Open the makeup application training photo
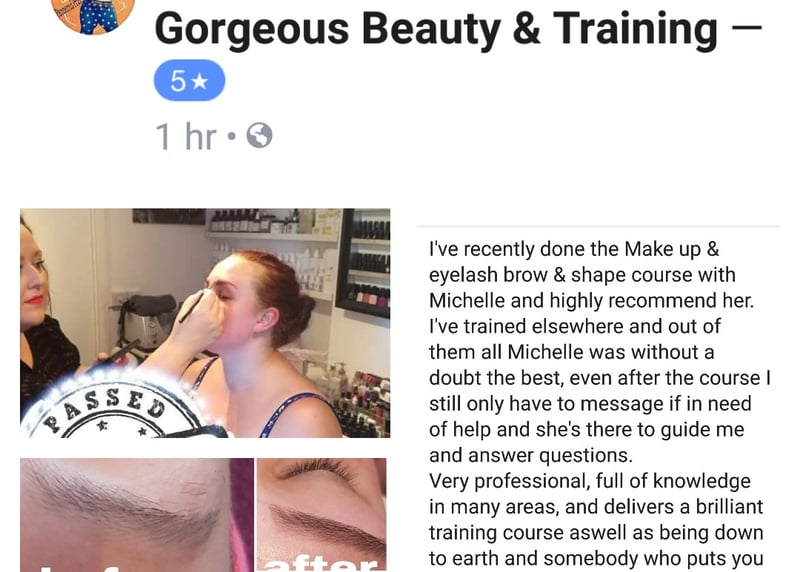This screenshot has height=572, width=800. coord(205,323)
